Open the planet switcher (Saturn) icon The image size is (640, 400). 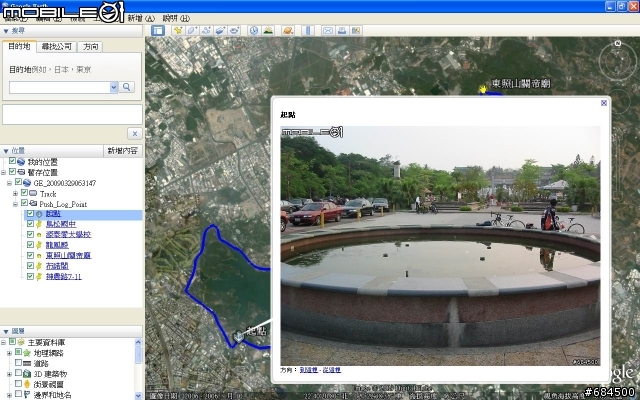tap(288, 31)
